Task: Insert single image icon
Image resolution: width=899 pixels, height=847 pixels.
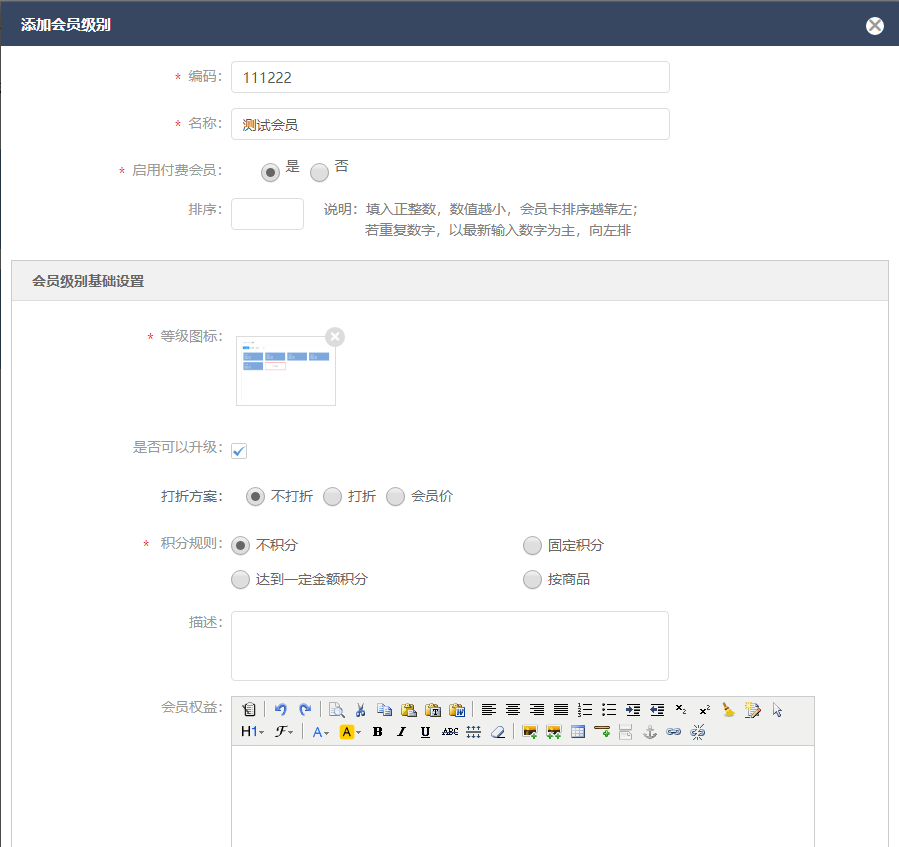Action: tap(530, 732)
